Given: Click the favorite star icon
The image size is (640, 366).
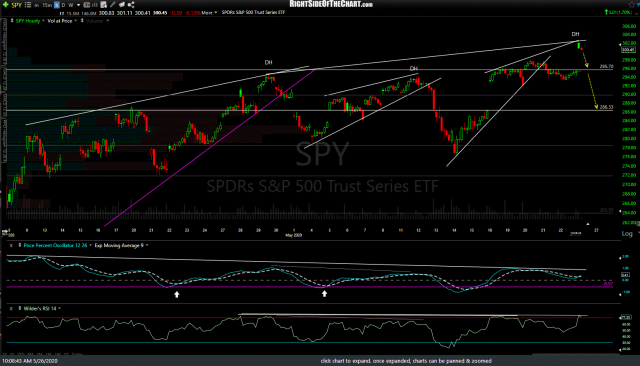Looking at the screenshot, I should pos(631,4).
